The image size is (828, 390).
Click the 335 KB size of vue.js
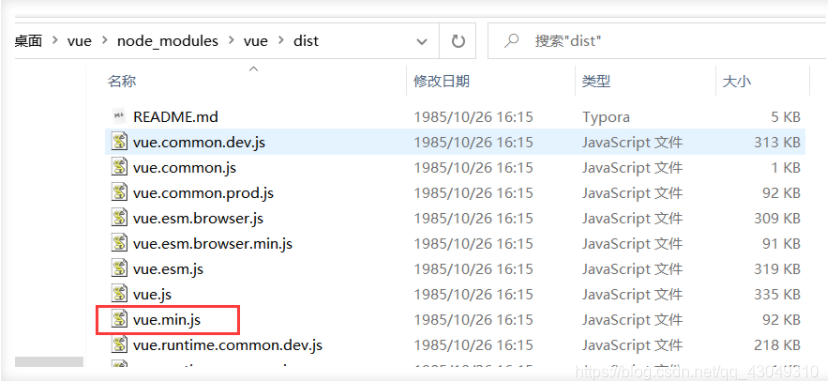point(778,294)
